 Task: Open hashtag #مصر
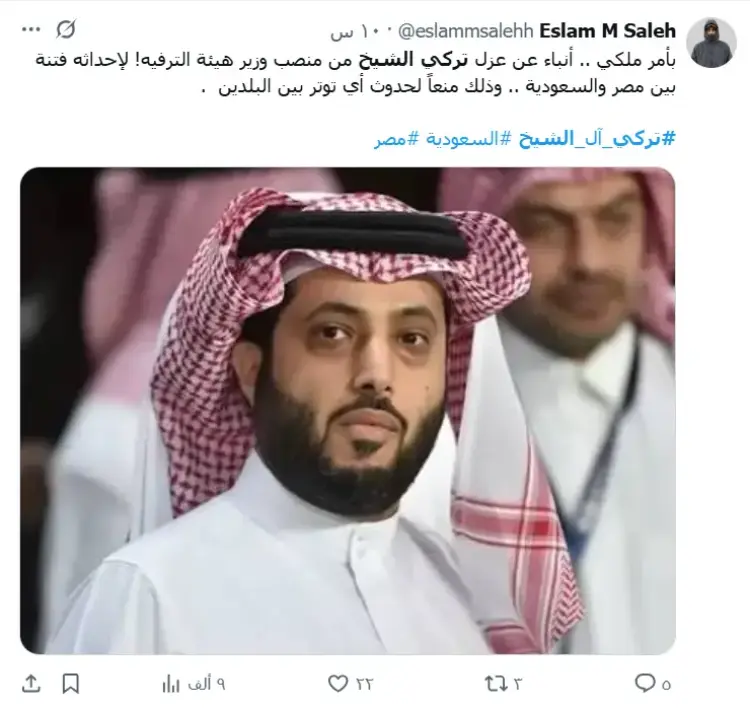[397, 140]
